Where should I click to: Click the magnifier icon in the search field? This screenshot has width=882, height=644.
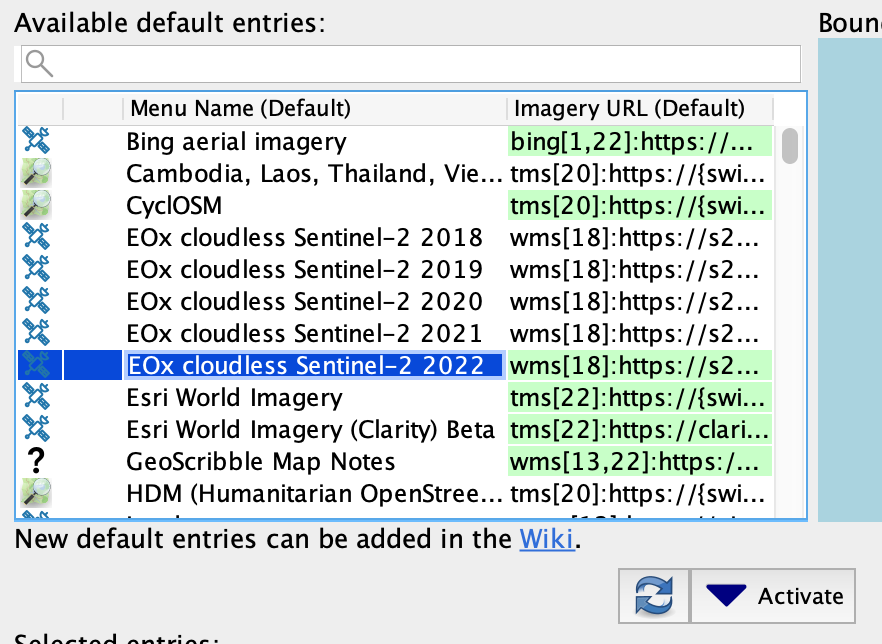(x=38, y=64)
